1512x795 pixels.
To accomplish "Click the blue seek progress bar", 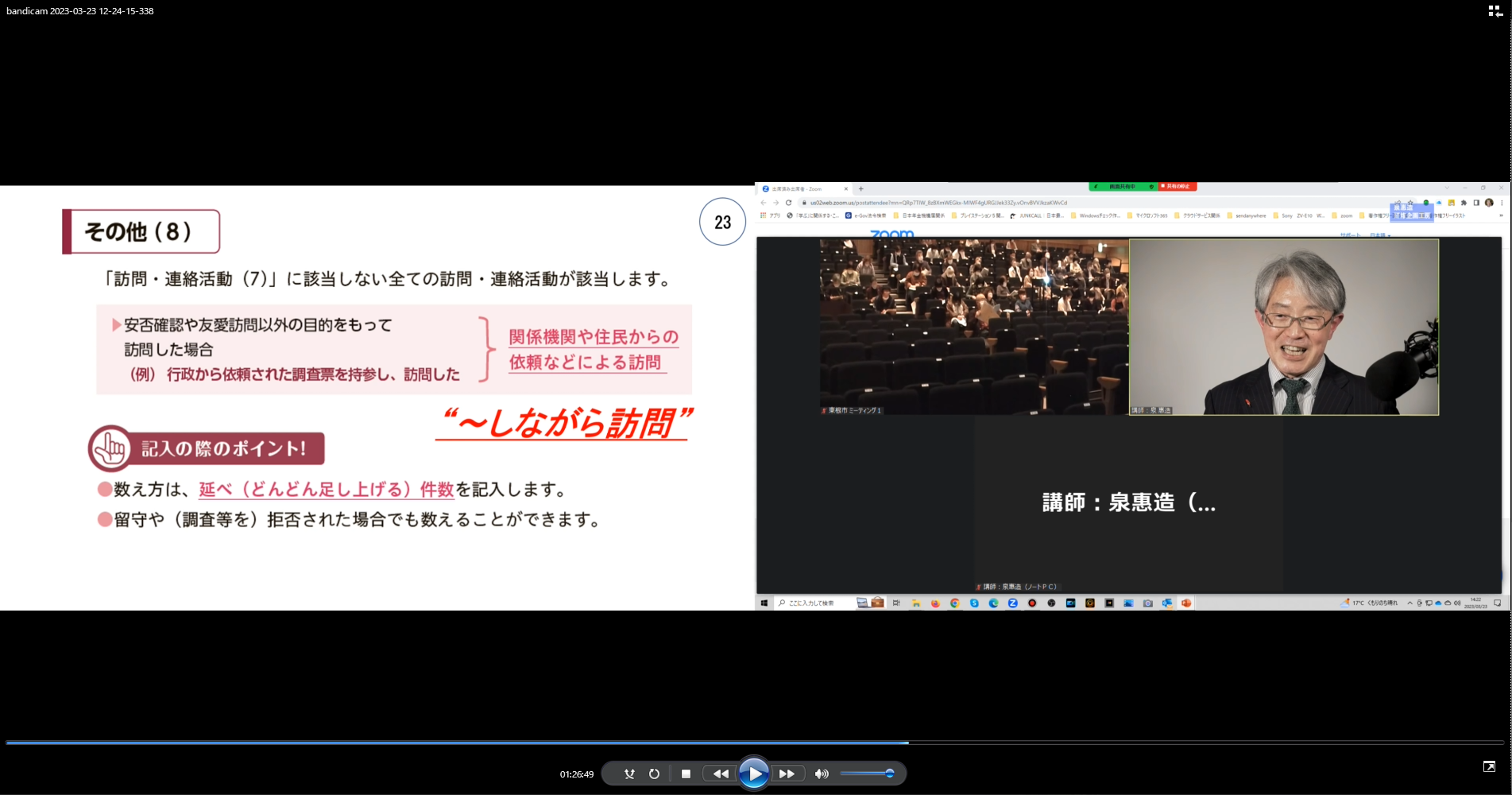I will click(x=458, y=743).
